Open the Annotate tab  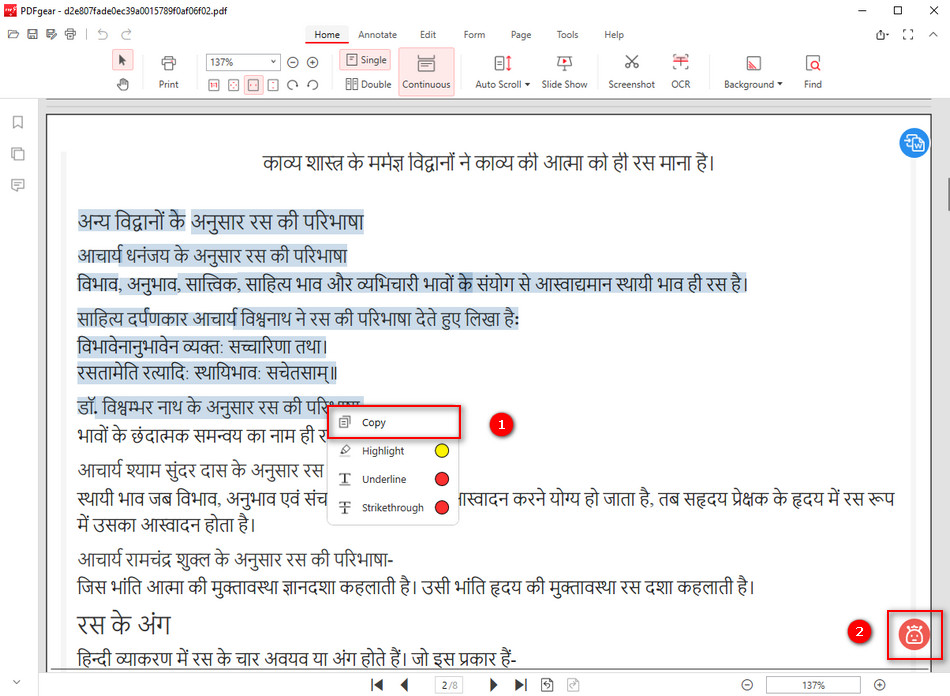click(x=377, y=35)
